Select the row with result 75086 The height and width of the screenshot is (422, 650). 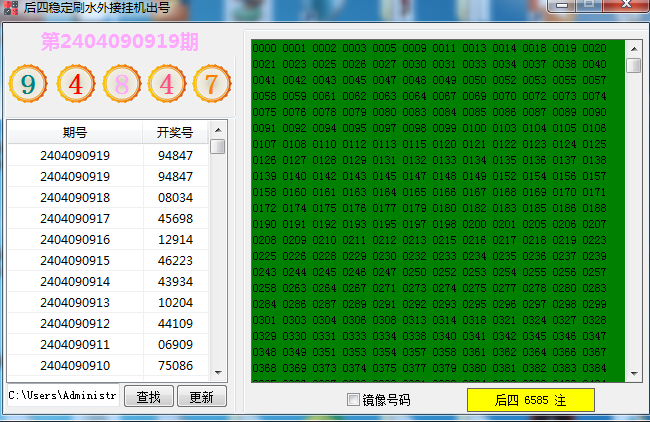175,365
